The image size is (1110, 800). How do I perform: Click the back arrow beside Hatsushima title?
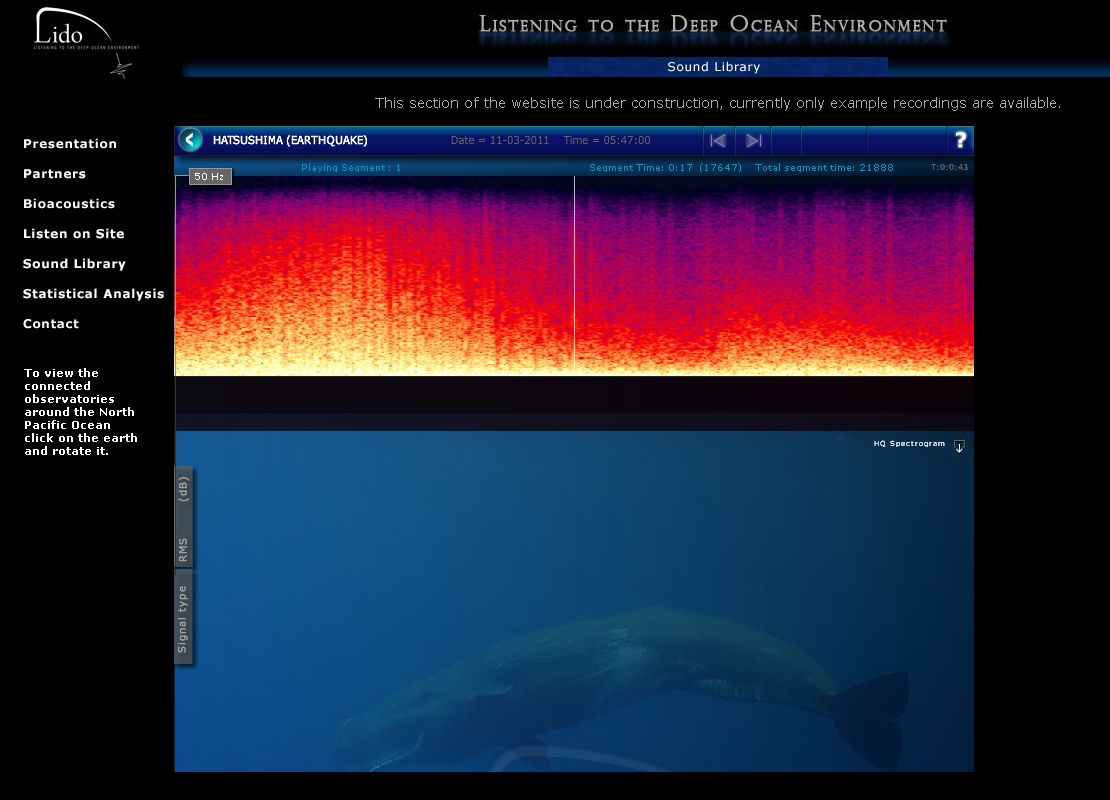190,140
